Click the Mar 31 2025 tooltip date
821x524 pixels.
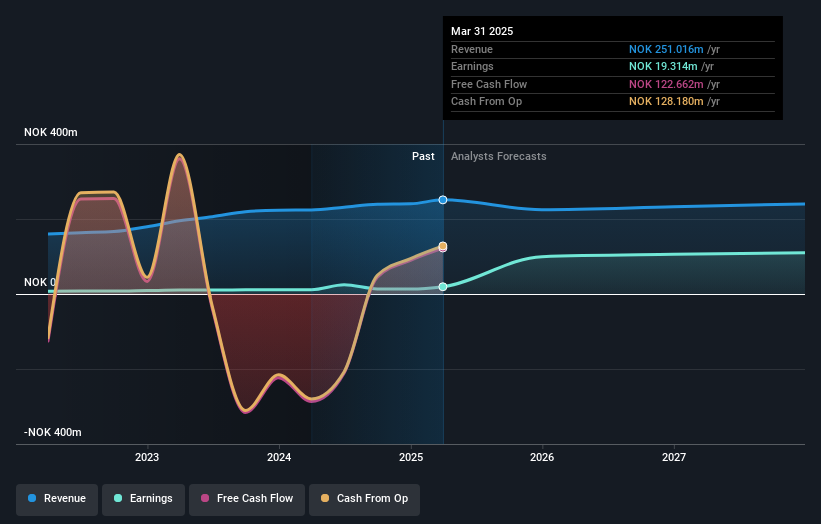click(x=482, y=31)
